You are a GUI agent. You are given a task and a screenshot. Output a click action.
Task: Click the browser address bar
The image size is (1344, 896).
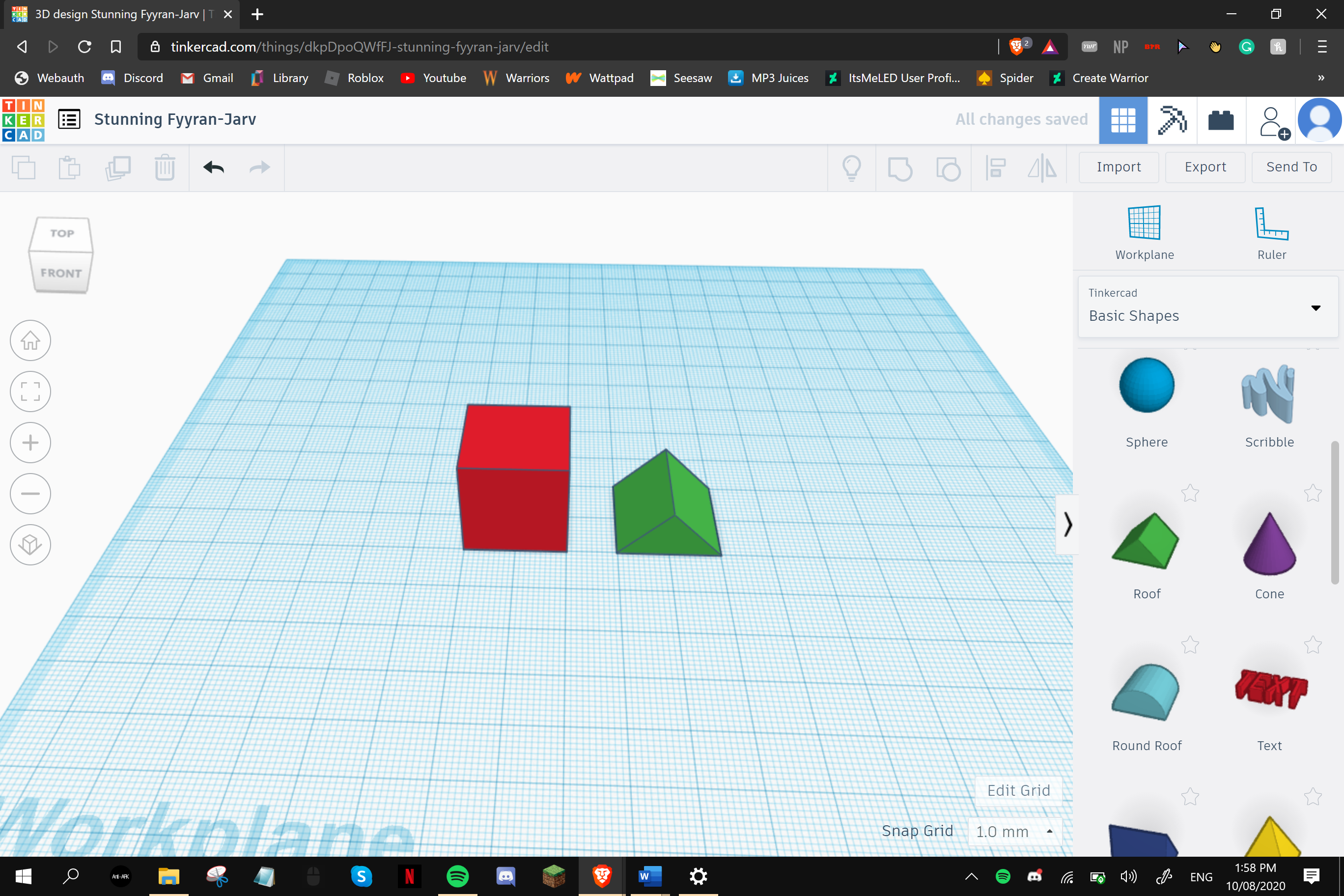tap(571, 46)
